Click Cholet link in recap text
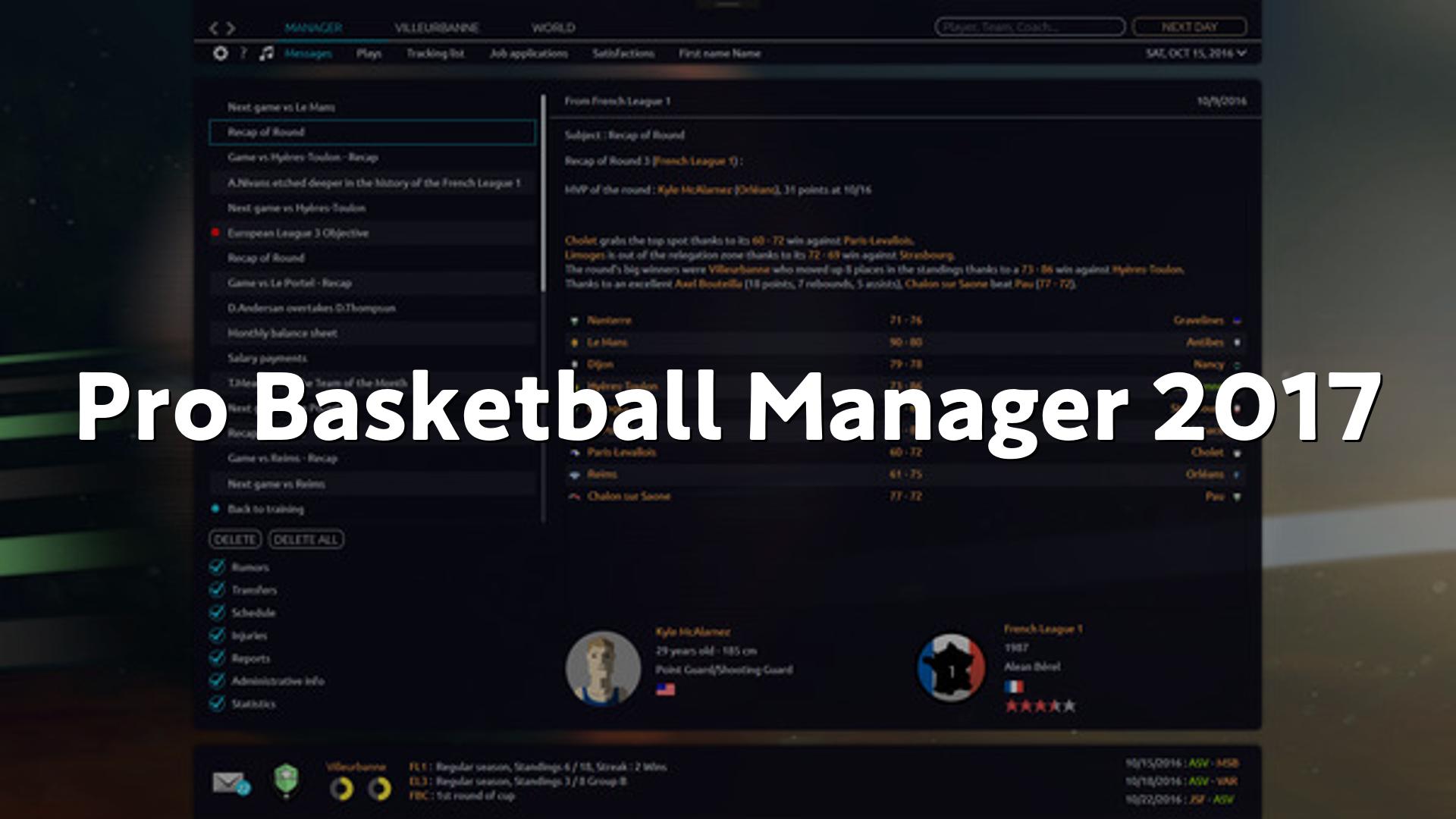Screen dimensions: 1456x819 pos(581,240)
